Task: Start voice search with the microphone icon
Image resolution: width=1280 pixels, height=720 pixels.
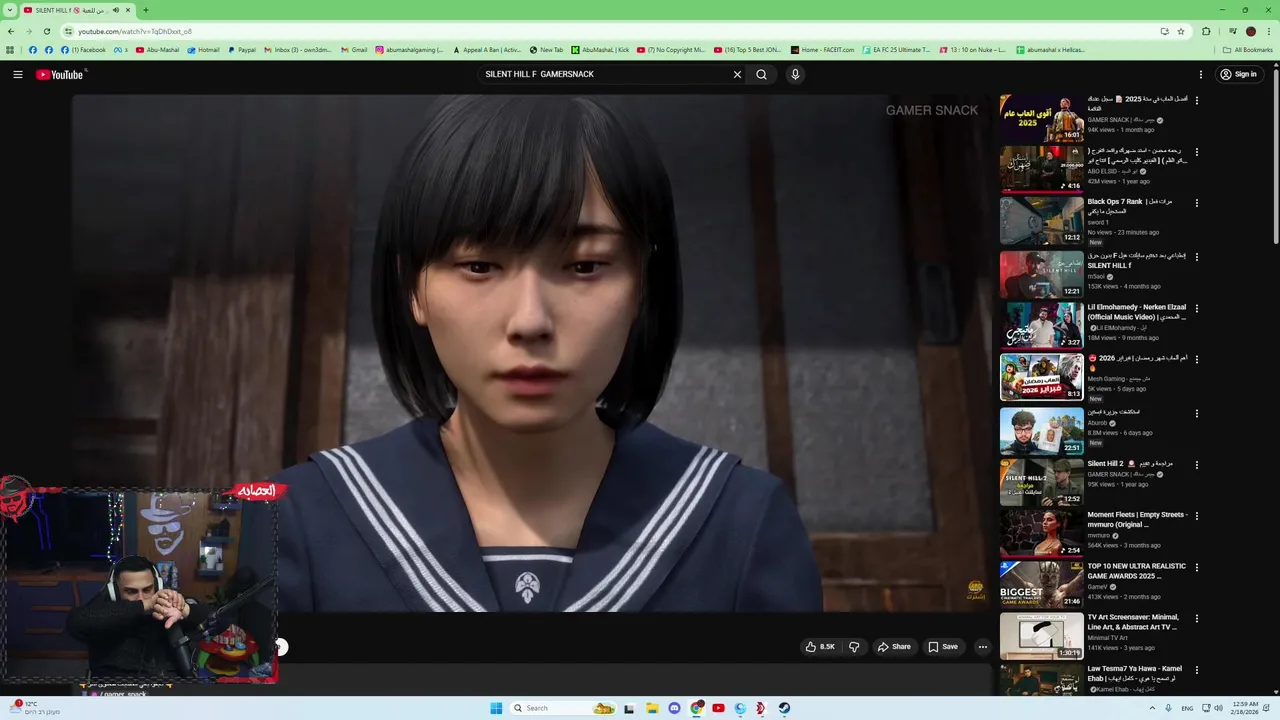Action: [795, 75]
